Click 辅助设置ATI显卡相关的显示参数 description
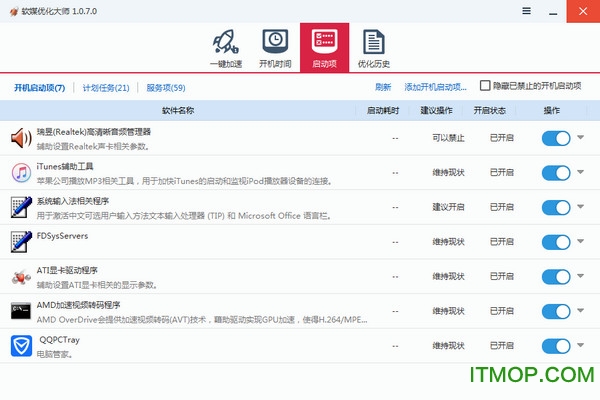 (97, 285)
